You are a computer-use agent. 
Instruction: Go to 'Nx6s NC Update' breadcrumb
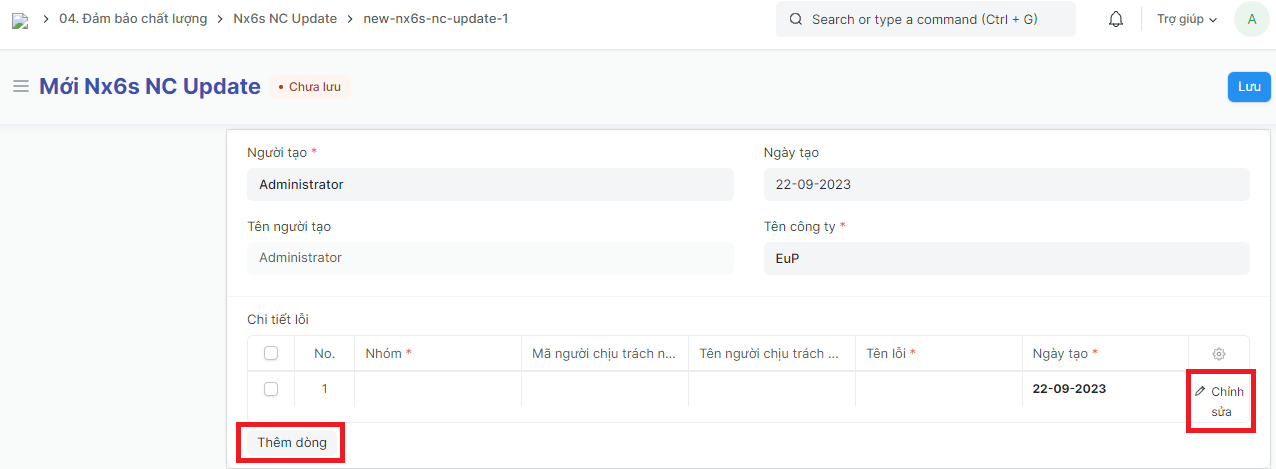tap(285, 19)
